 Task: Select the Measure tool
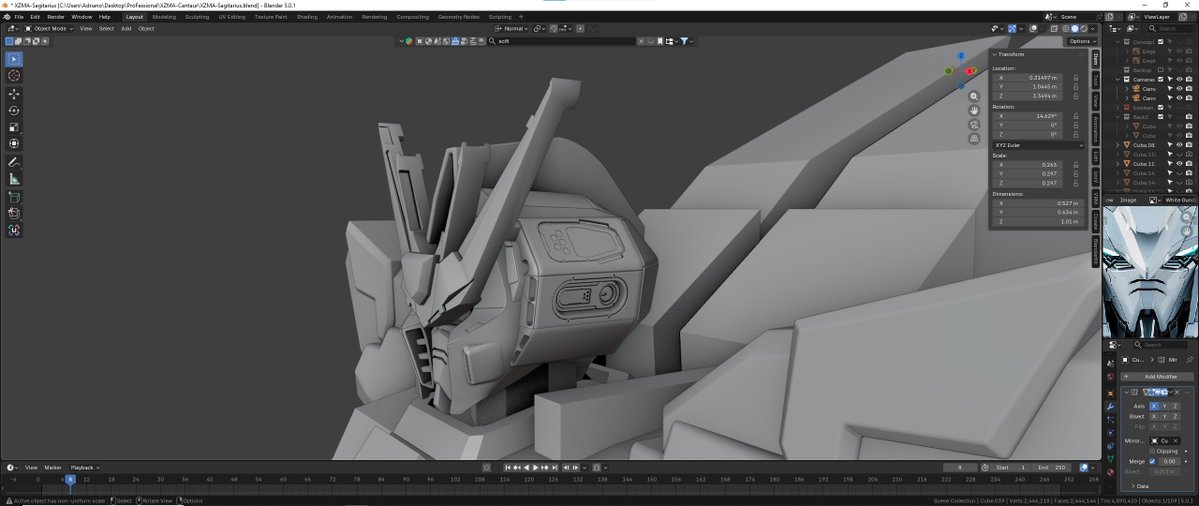pos(14,179)
